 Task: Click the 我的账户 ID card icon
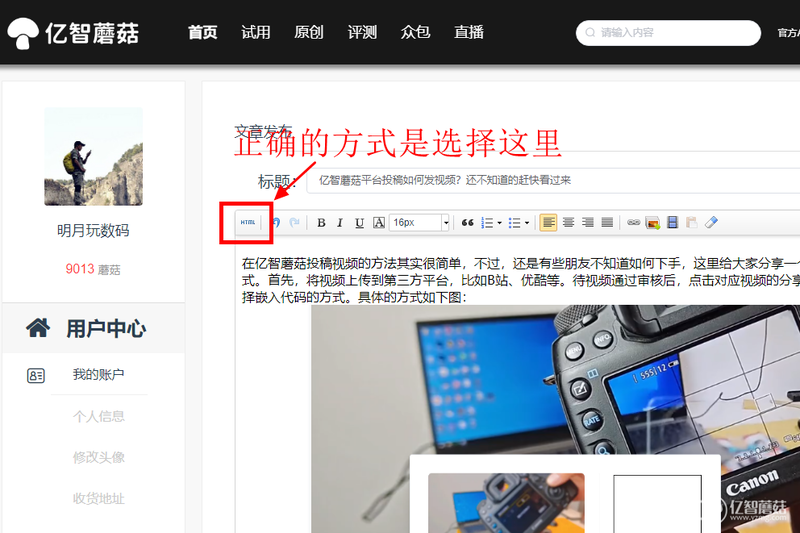coord(36,376)
